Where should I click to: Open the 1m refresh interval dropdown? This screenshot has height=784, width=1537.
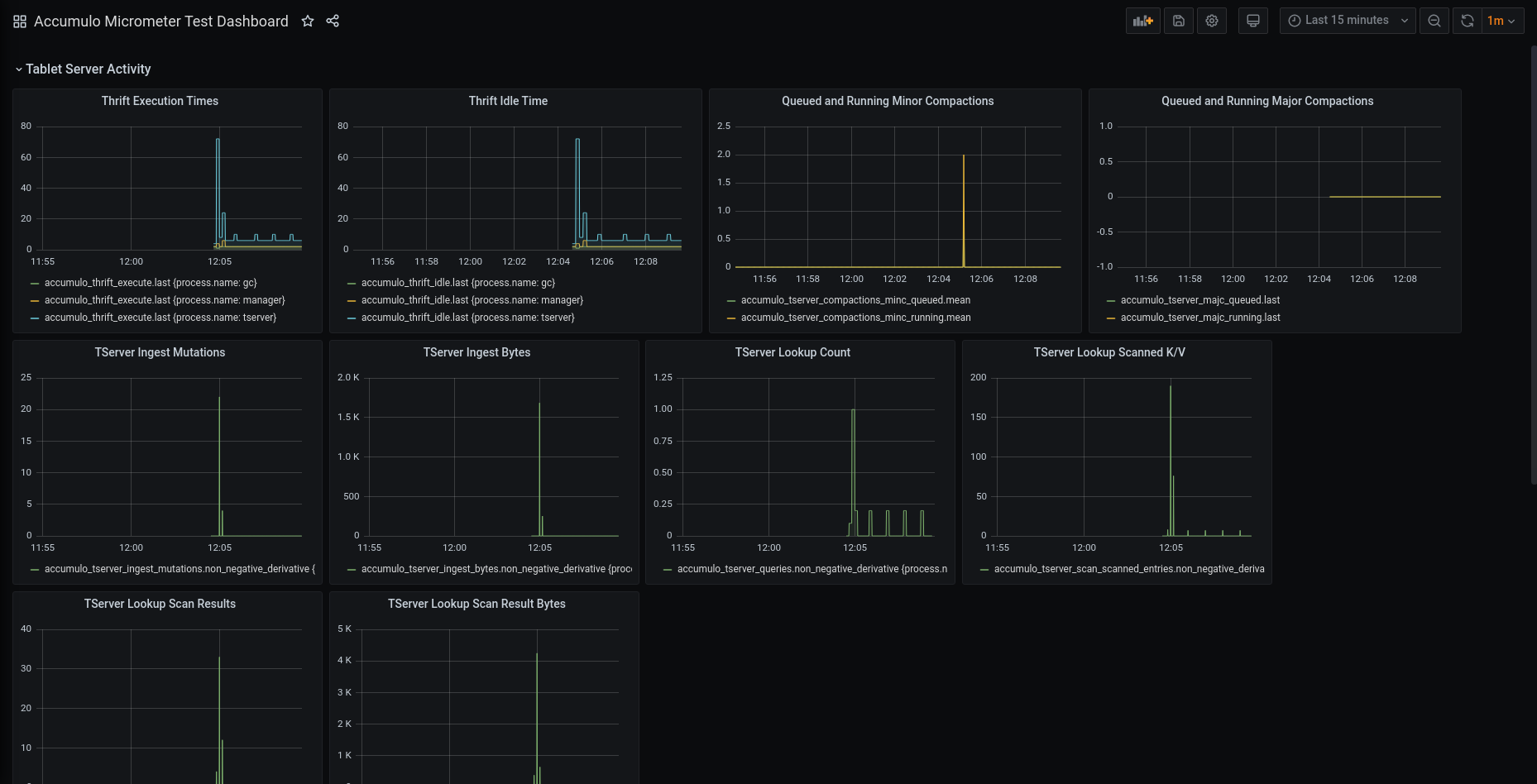1501,21
